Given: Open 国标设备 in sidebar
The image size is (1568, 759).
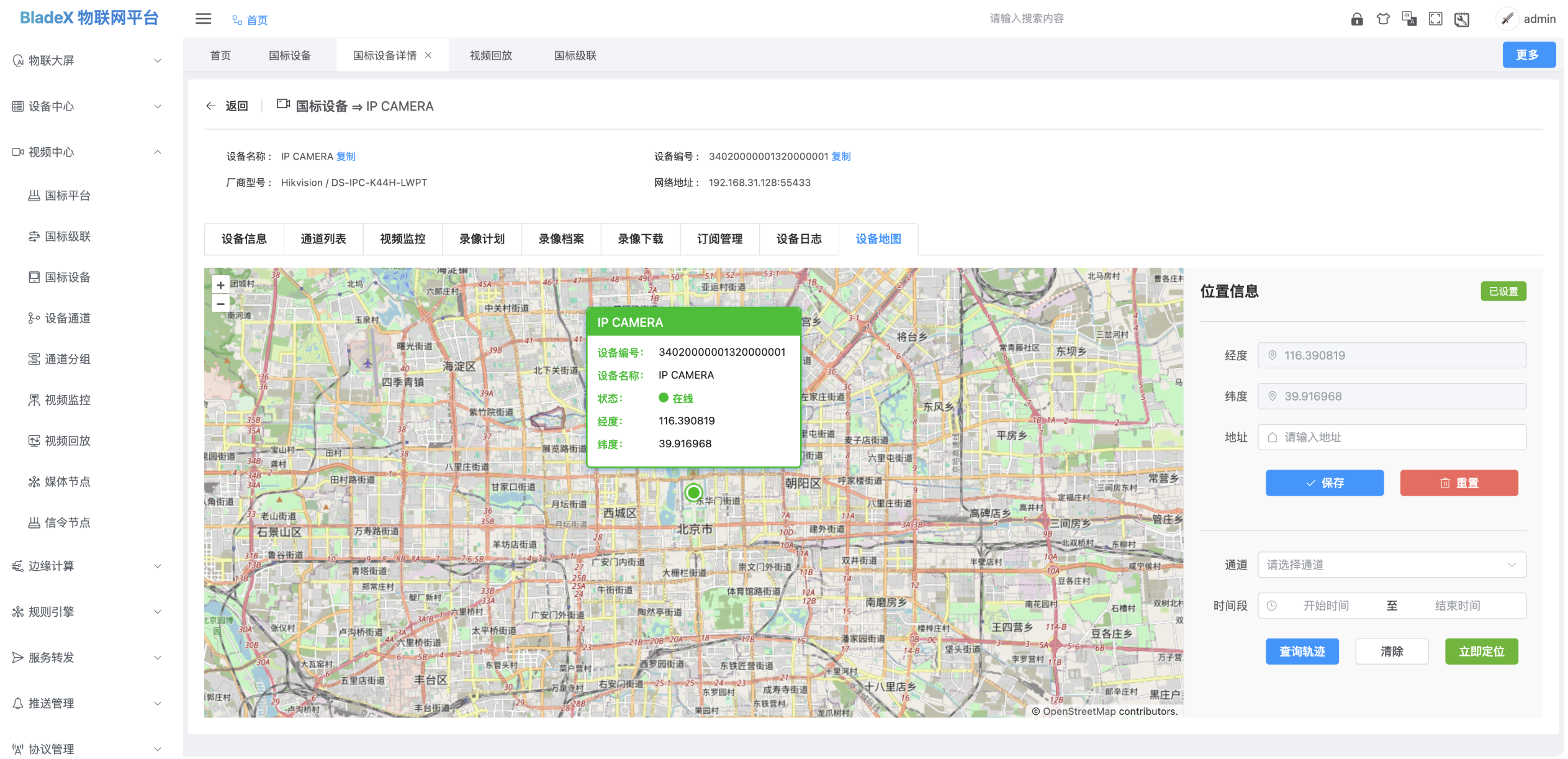Looking at the screenshot, I should 68,278.
